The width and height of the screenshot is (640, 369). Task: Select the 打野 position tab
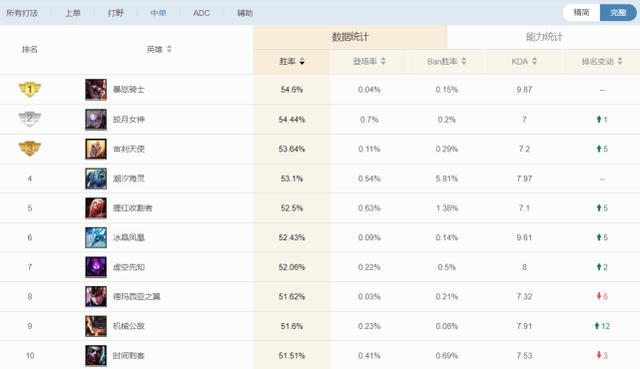point(116,13)
